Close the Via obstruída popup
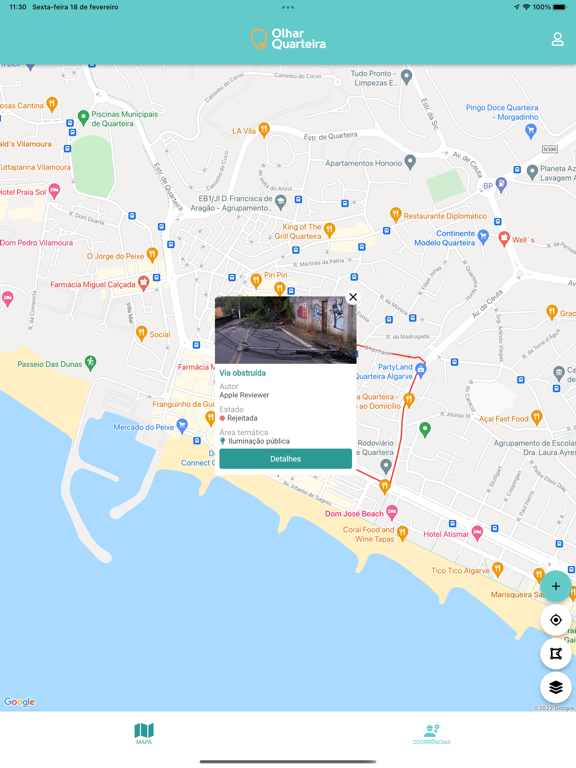Image resolution: width=576 pixels, height=768 pixels. click(x=353, y=297)
